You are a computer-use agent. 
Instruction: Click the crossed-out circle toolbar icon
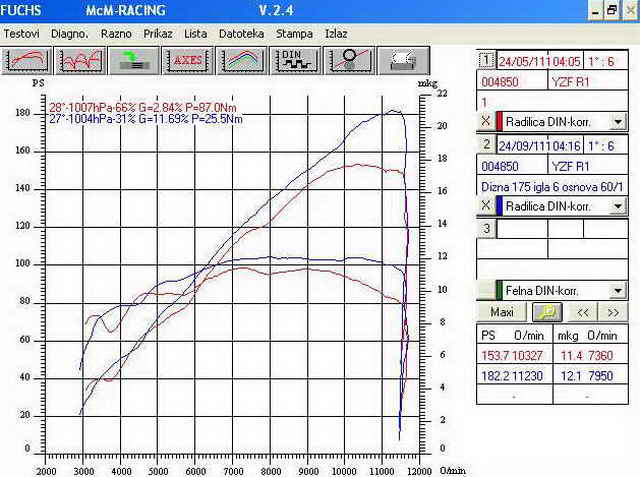click(x=348, y=59)
